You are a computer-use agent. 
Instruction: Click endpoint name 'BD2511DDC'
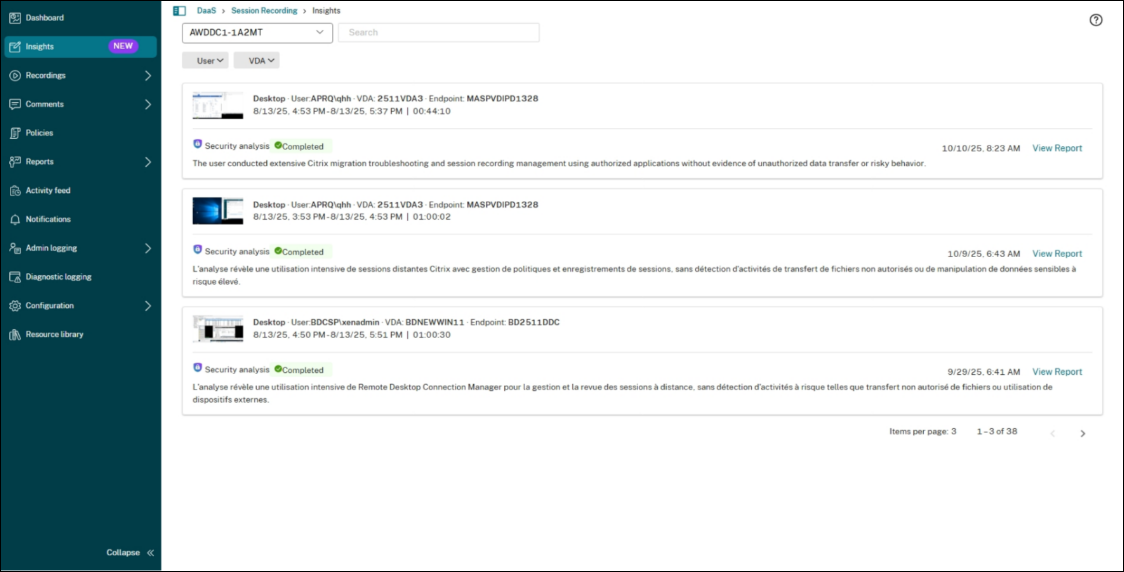click(533, 323)
